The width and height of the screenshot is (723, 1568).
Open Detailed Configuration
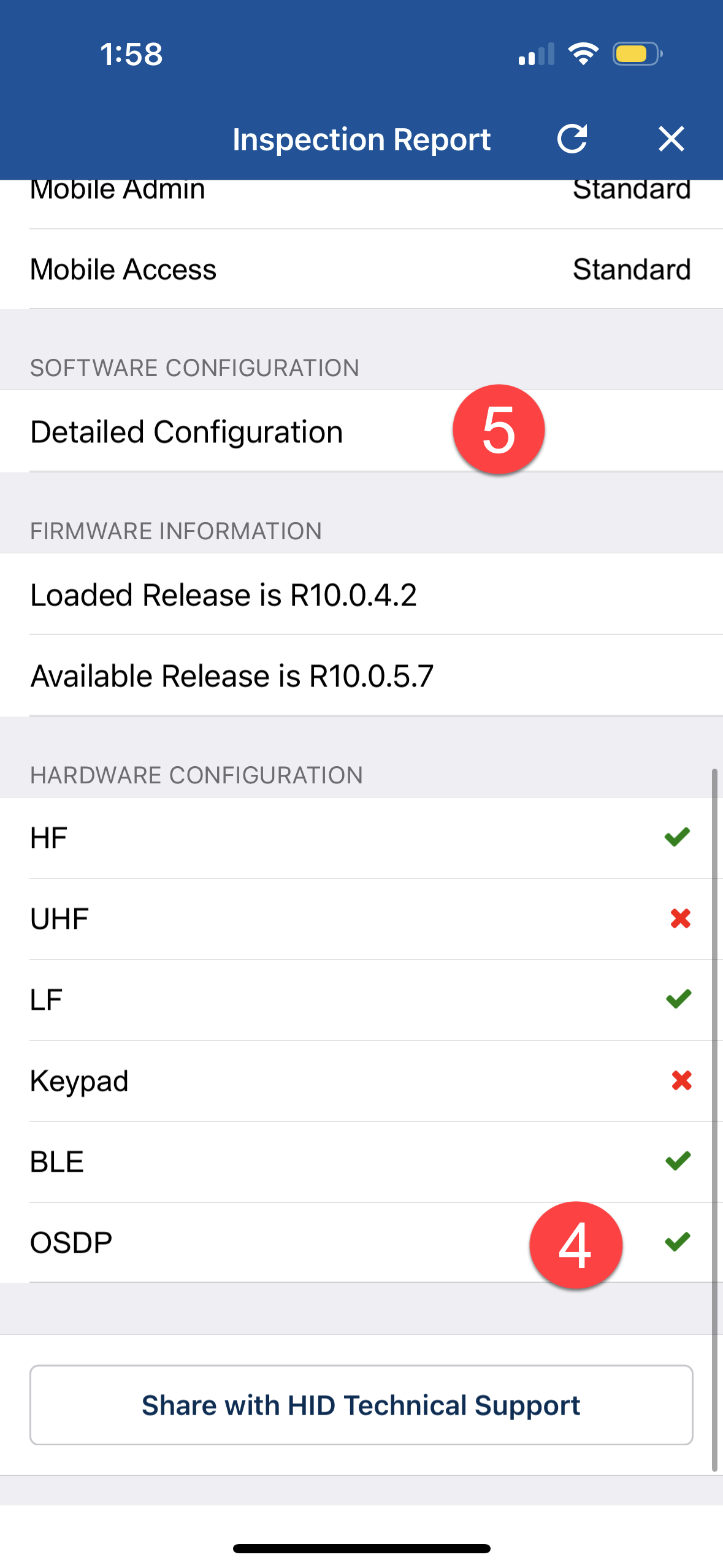[186, 432]
